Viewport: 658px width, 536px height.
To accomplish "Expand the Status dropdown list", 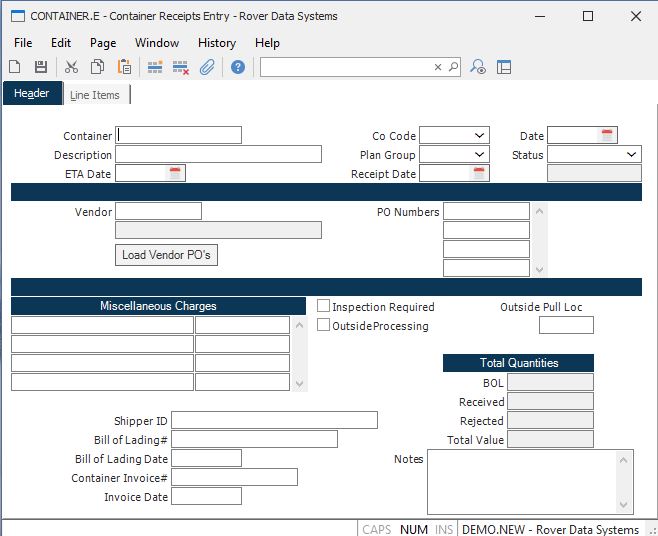I will click(x=632, y=154).
